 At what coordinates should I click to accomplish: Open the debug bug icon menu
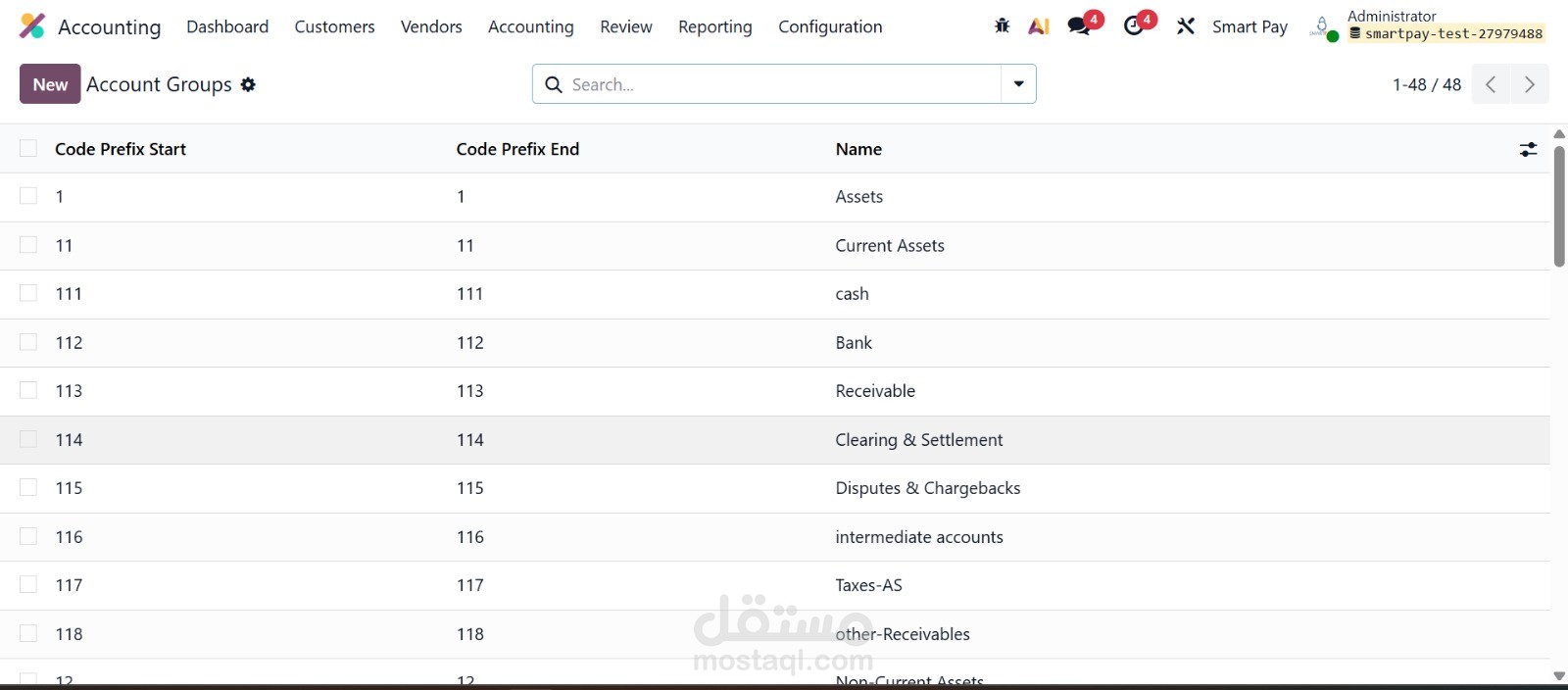tap(1002, 26)
